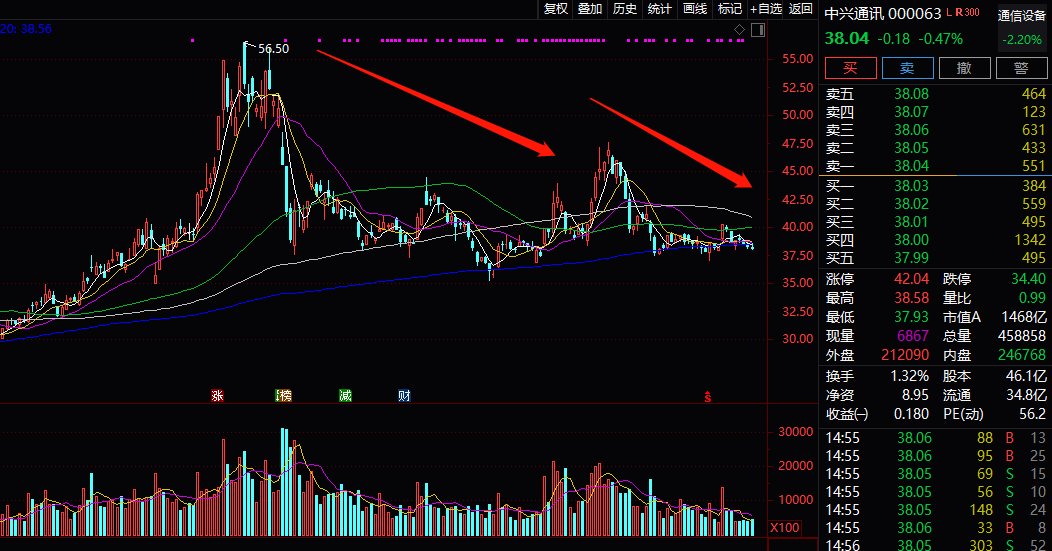Click the blue 财 event marker

click(x=404, y=396)
